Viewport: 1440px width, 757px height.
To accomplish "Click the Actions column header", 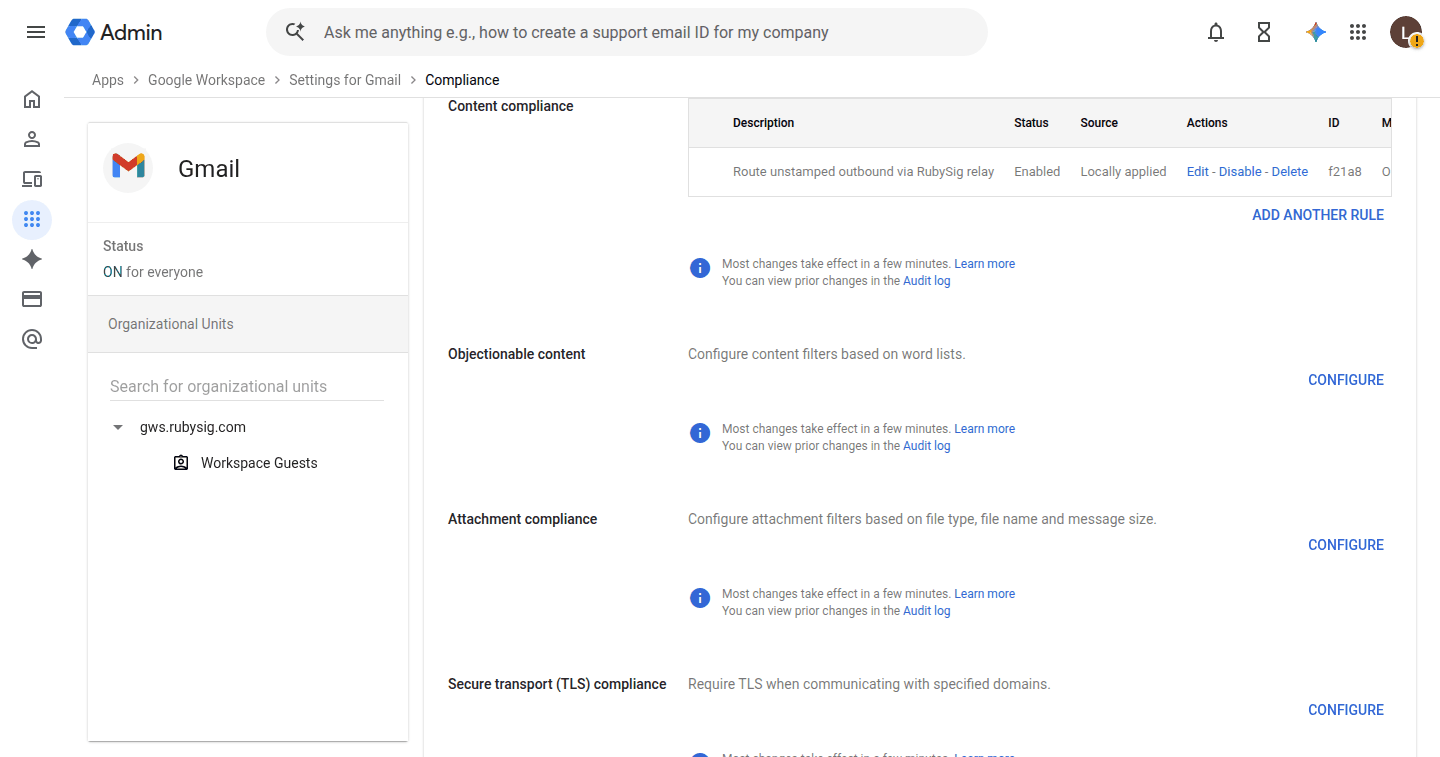I will coord(1207,123).
